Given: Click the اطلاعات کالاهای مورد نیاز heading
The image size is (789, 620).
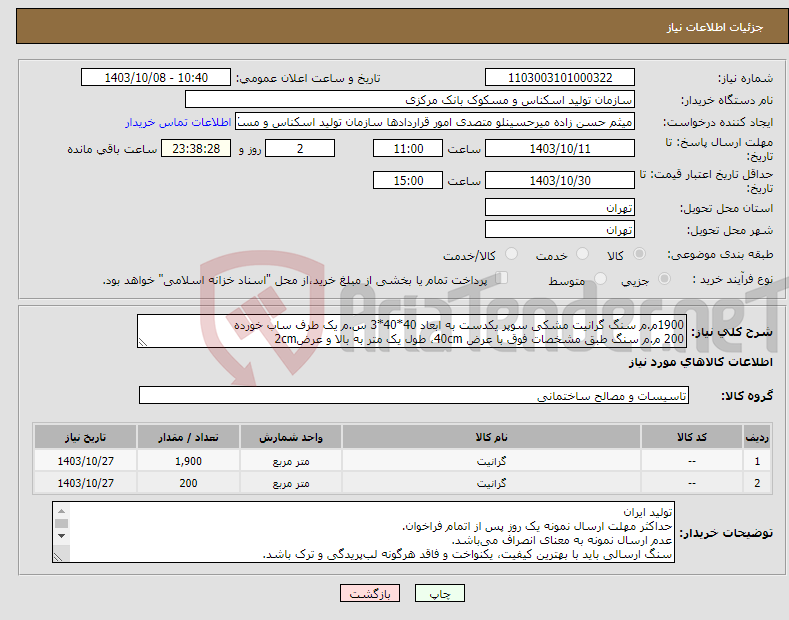Looking at the screenshot, I should pos(700,362).
